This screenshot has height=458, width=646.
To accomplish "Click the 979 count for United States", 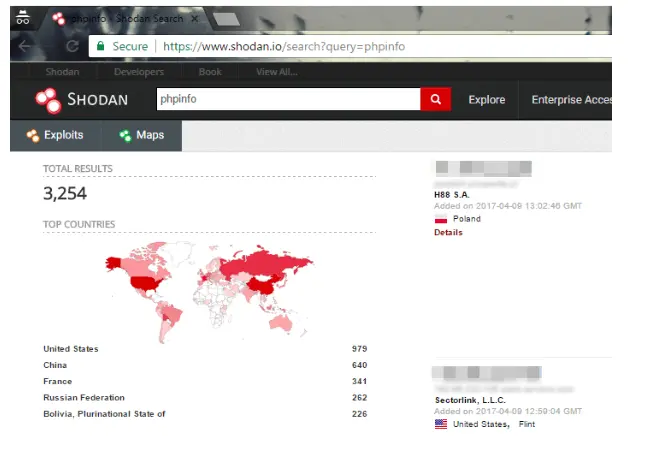I will [359, 349].
